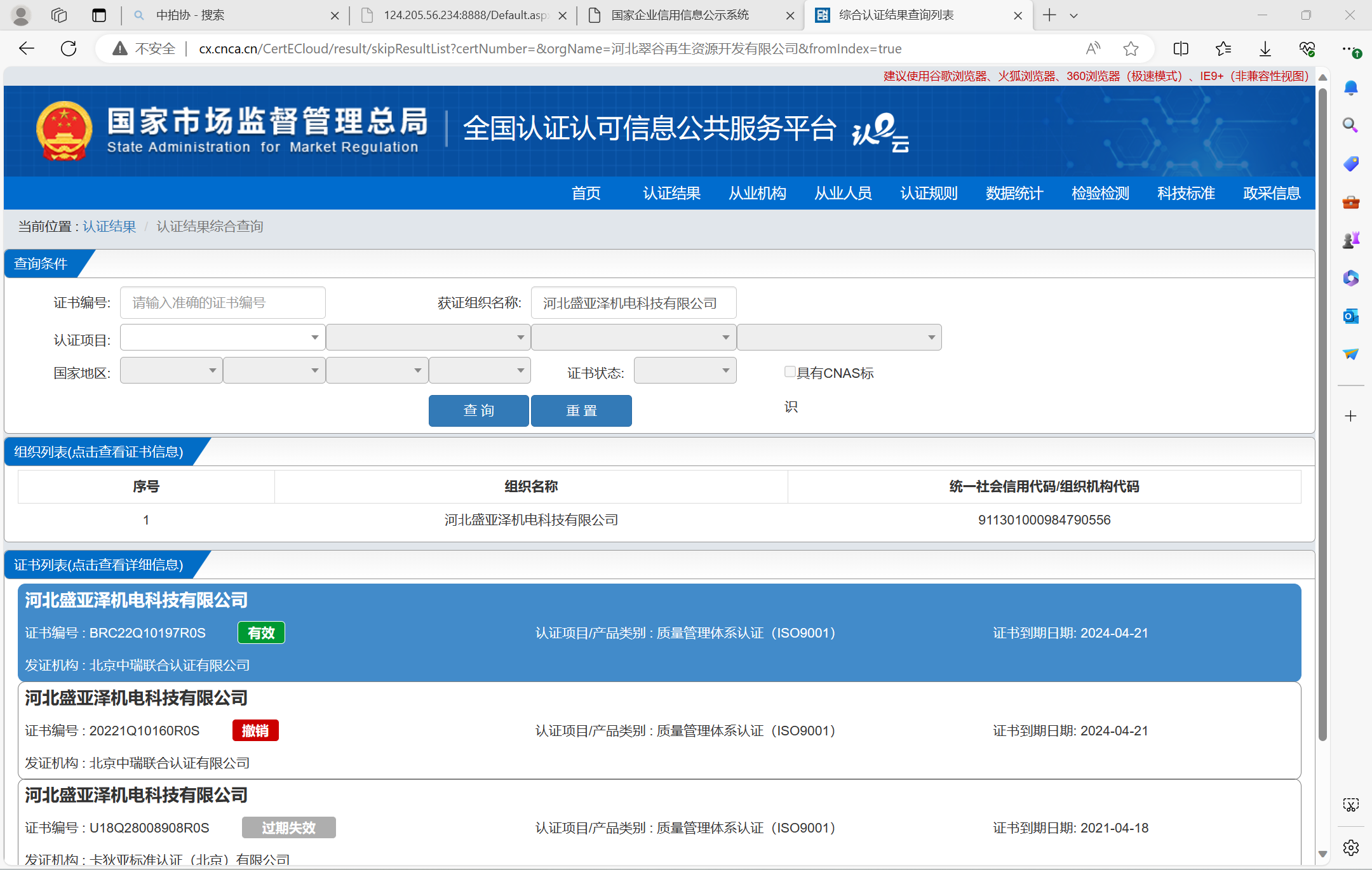The image size is (1372, 870).
Task: Click the notification bell sidebar icon
Action: coord(1351,88)
